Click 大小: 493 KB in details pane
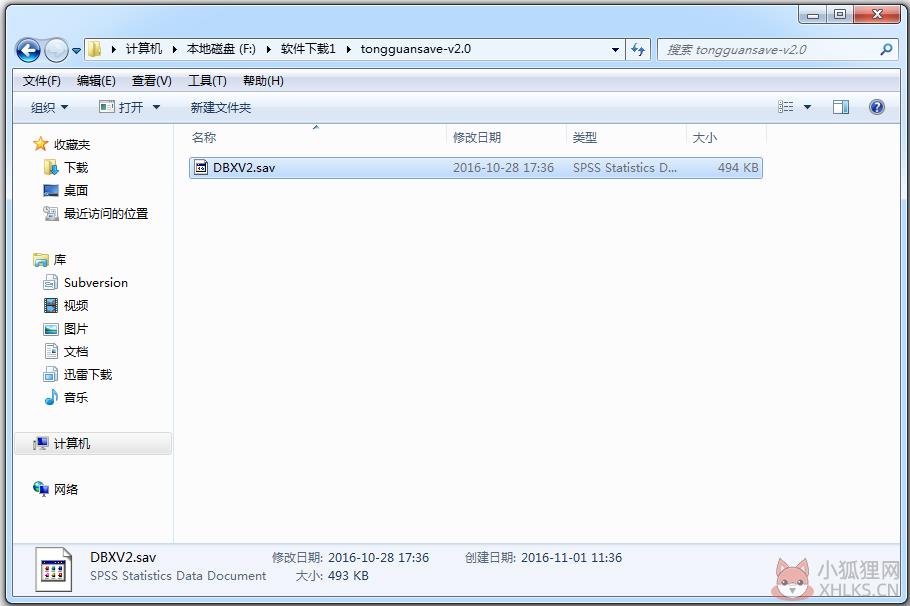This screenshot has width=910, height=606. coord(332,576)
